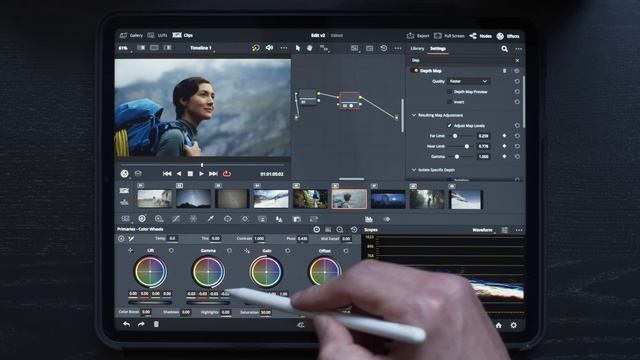Select the hand pan tool in node editor
Screen dimensions: 640x360
(x=310, y=48)
